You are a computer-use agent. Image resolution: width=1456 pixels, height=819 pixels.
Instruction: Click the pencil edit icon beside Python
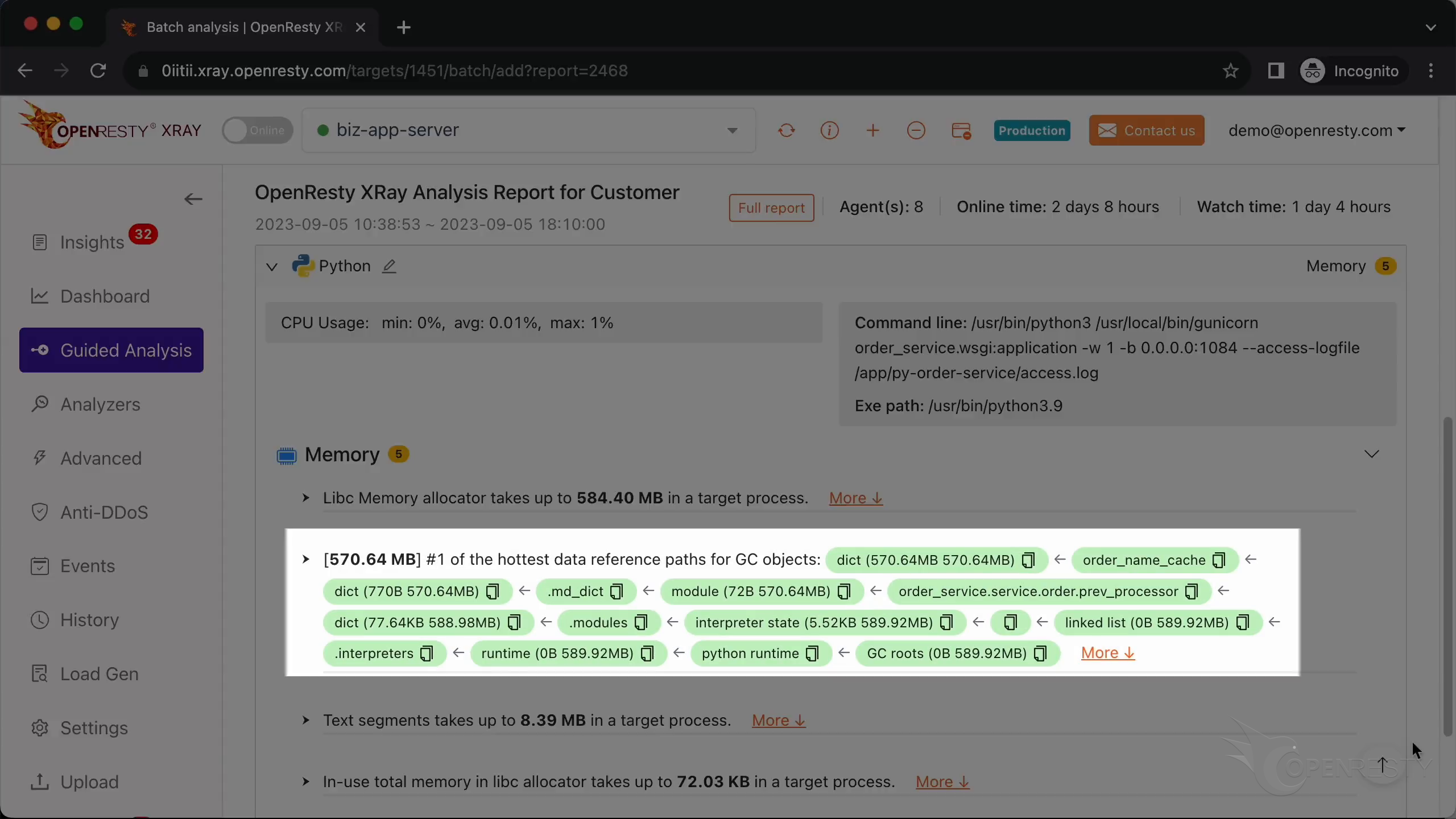[389, 266]
